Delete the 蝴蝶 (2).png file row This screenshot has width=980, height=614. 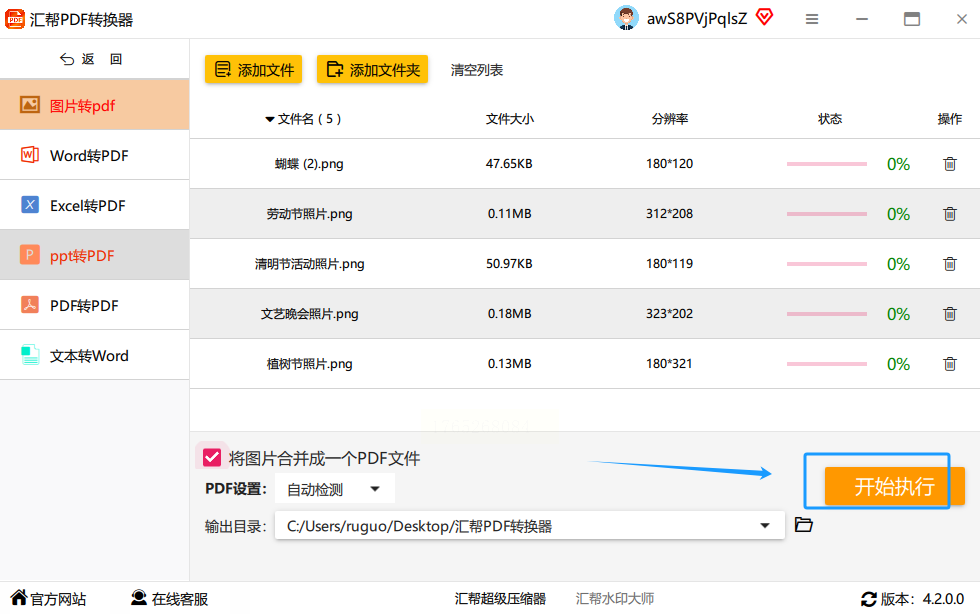[949, 164]
